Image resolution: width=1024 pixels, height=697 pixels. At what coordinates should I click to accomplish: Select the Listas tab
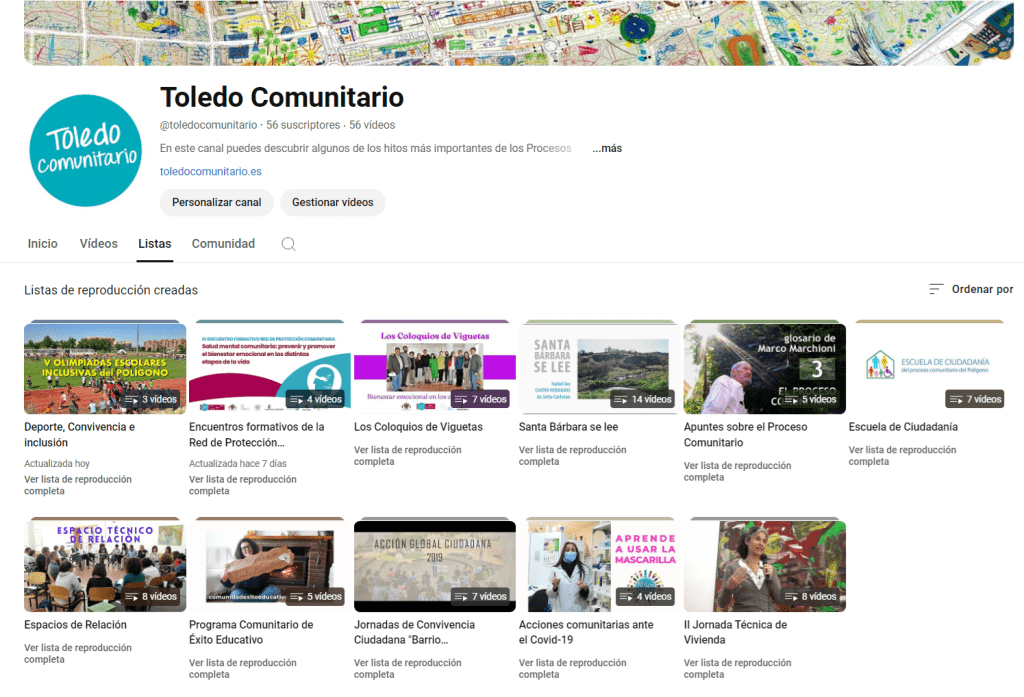155,244
